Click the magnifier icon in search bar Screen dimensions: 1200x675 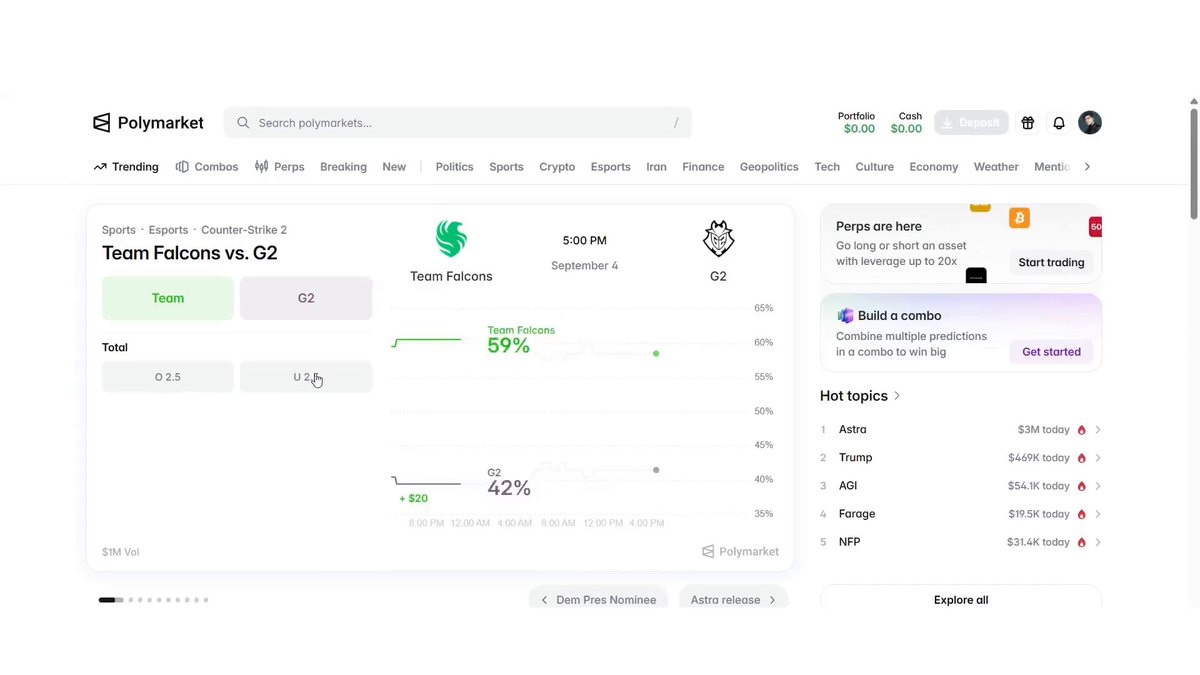[x=243, y=123]
